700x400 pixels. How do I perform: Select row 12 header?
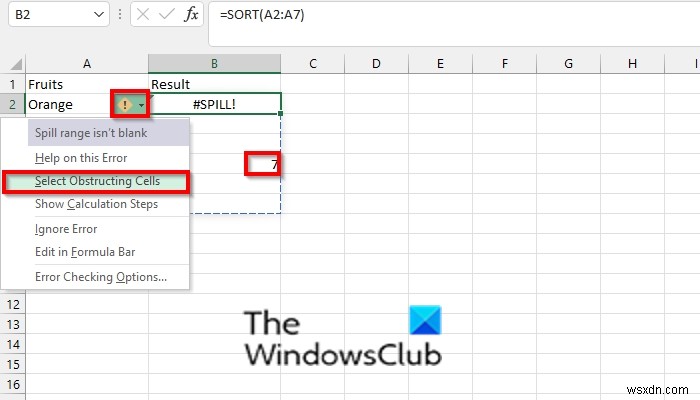tap(13, 305)
